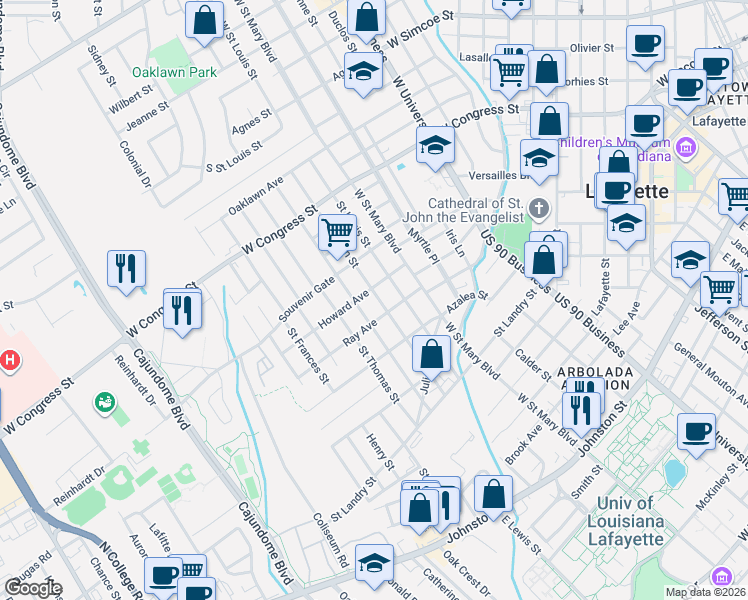Select the coffee marker over the Lafayette city label
The width and height of the screenshot is (748, 600).
[615, 193]
